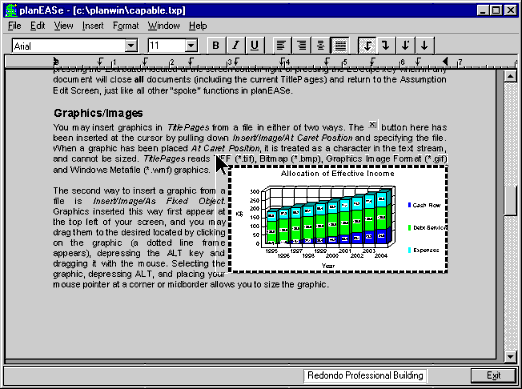This screenshot has height=389, width=522.
Task: Select the decimal tab stop icon
Action: (405, 45)
